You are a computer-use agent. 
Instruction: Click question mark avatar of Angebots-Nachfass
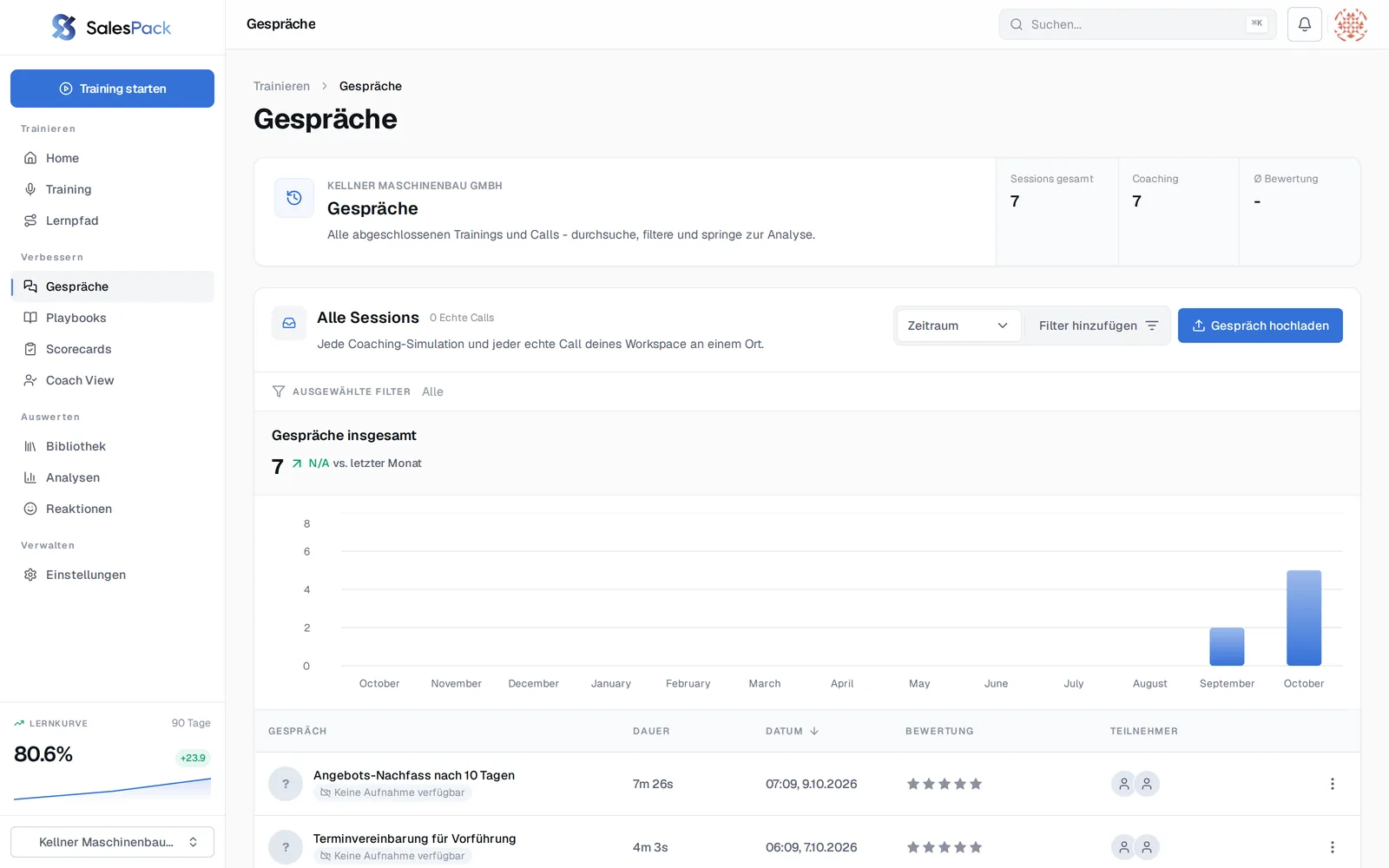[286, 784]
